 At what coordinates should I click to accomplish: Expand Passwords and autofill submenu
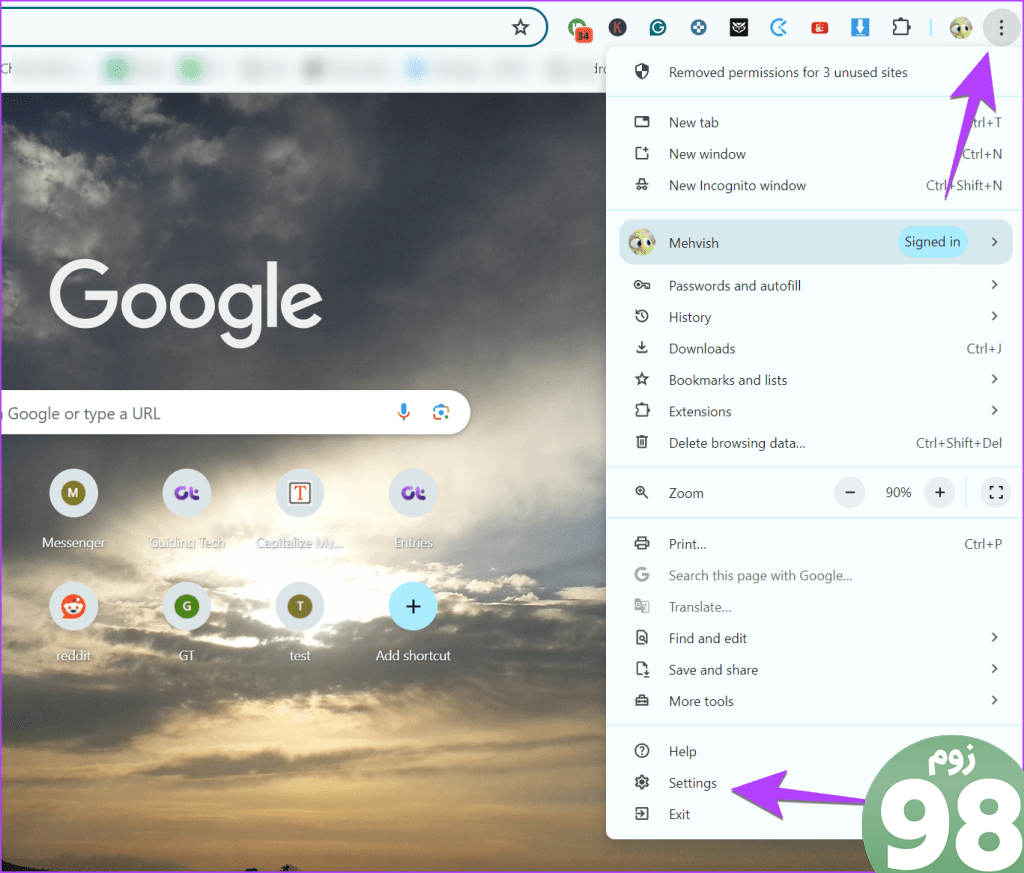814,285
